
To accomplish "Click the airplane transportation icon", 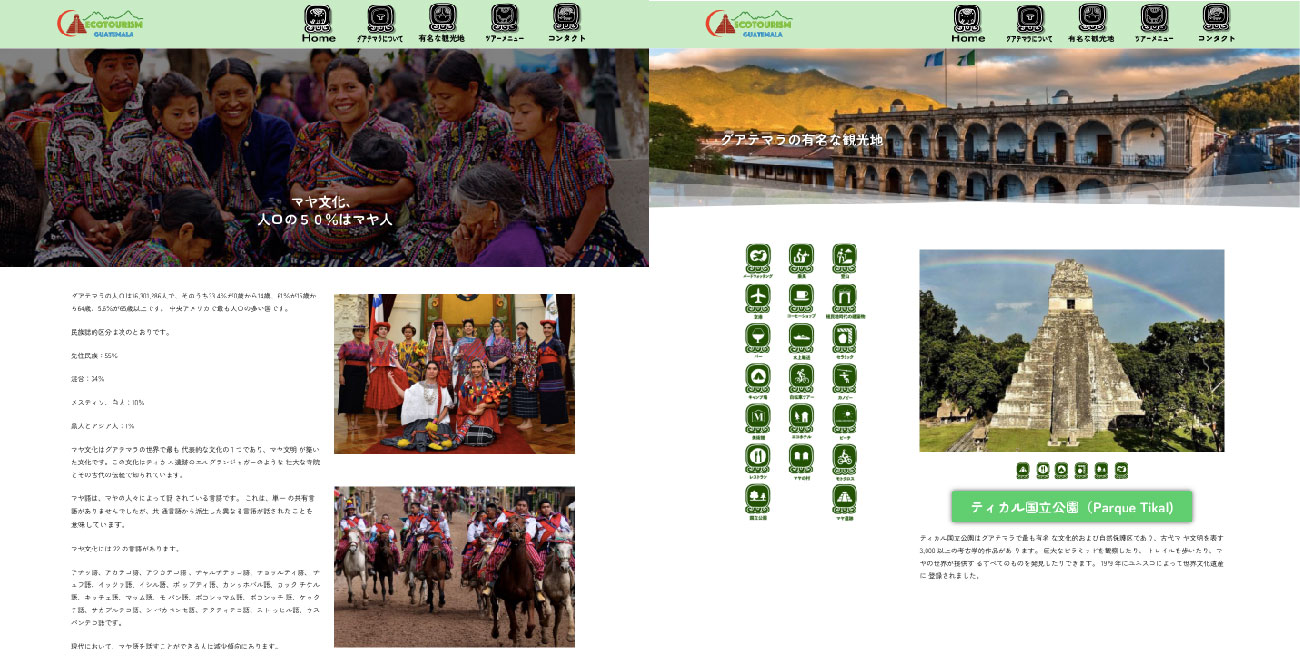I will (758, 297).
